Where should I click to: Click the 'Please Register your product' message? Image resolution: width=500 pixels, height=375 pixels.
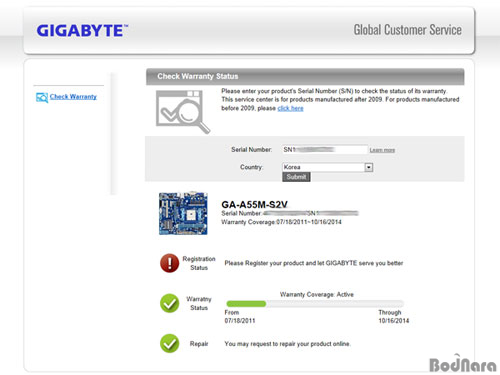(x=314, y=263)
